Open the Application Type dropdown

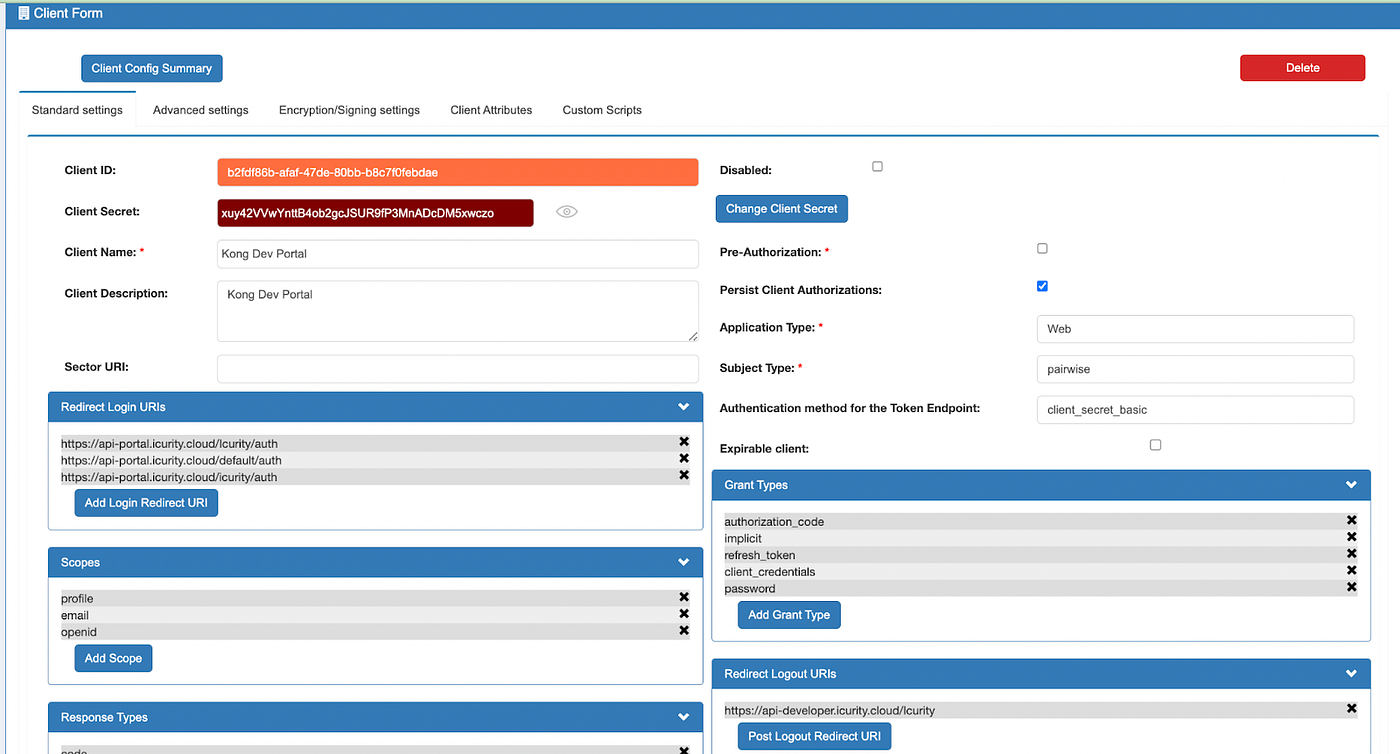point(1195,329)
